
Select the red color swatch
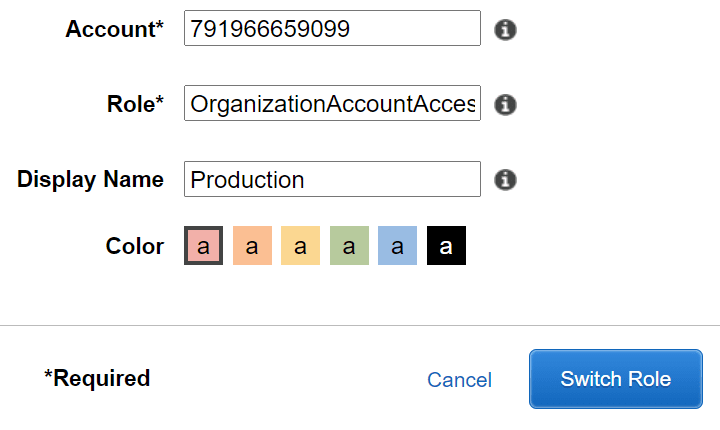pos(203,246)
